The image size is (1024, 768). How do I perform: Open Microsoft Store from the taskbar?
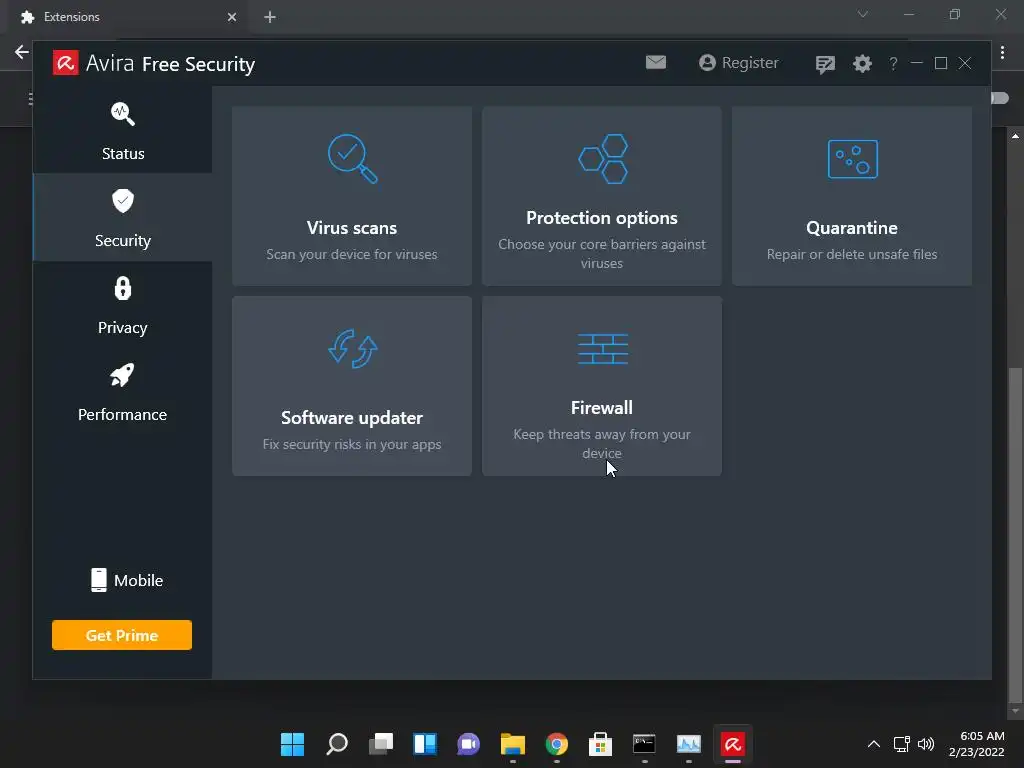[600, 744]
